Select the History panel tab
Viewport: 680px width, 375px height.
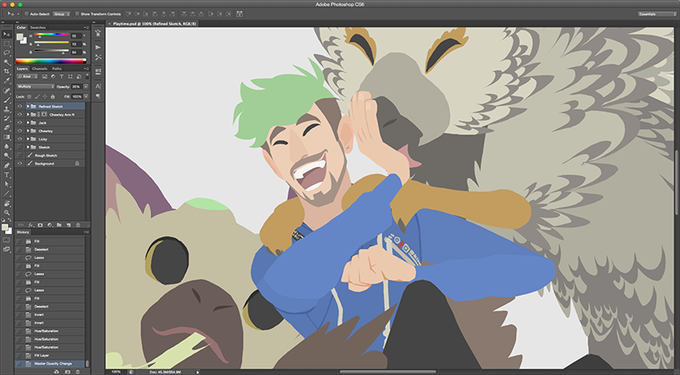23,232
